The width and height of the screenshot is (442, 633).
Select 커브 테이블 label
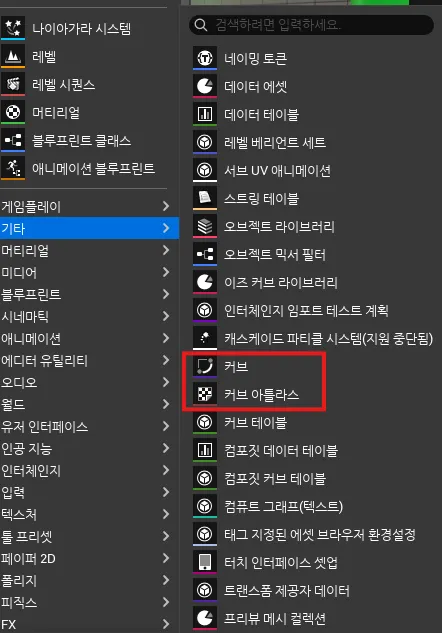pos(256,423)
